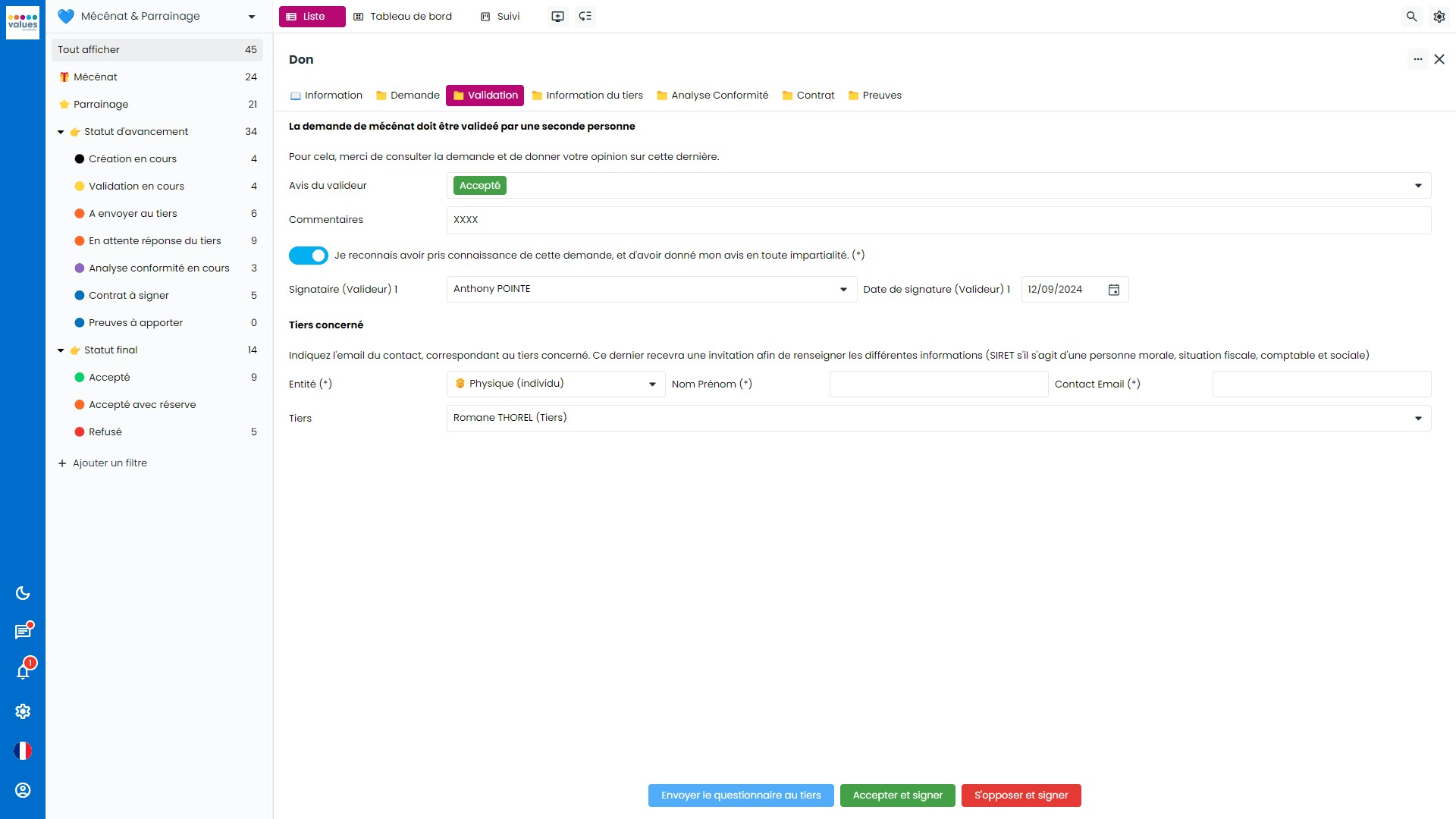Select the Mécénat filter in the sidebar

[95, 77]
